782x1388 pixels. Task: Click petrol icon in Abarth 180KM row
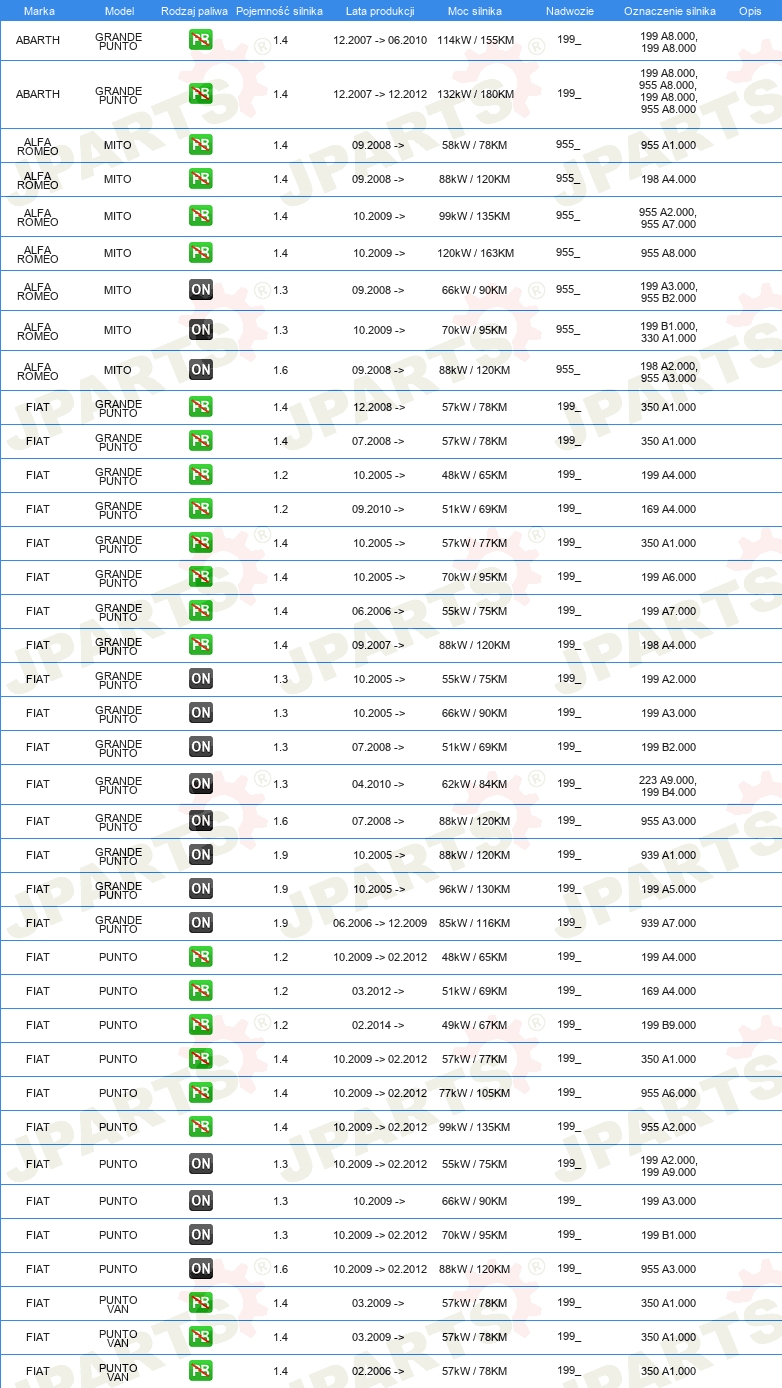[201, 94]
